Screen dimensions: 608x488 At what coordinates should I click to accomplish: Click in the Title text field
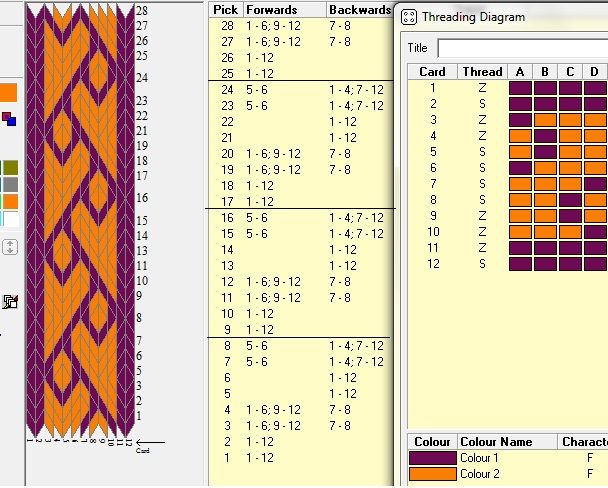click(523, 48)
